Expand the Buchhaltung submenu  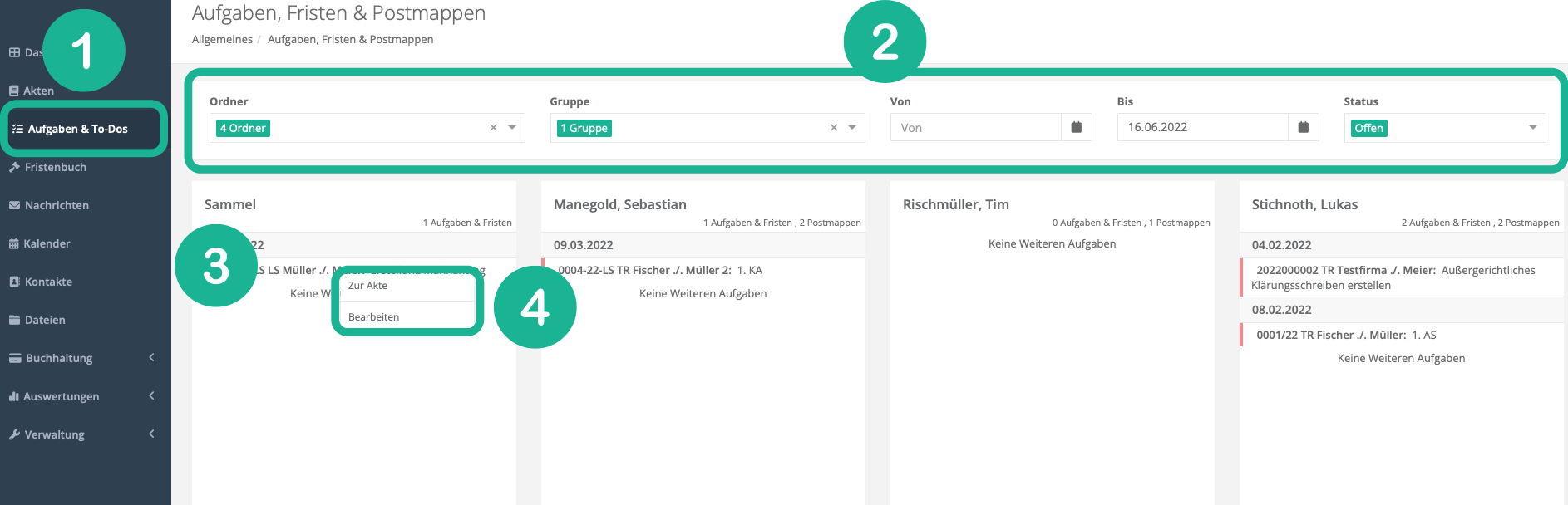tap(151, 358)
